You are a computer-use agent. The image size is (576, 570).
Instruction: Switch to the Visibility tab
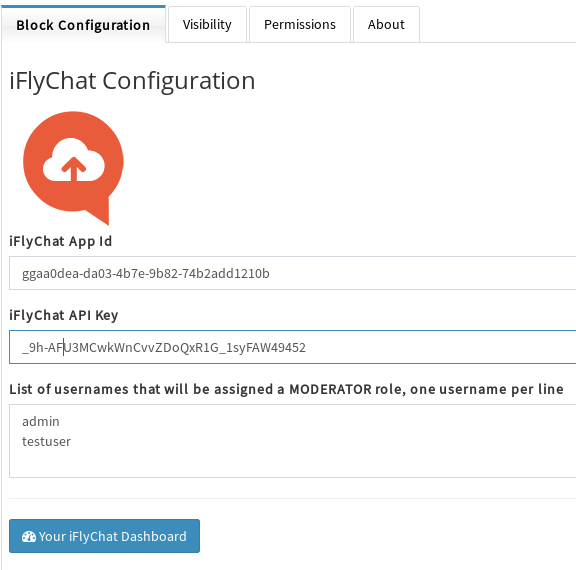[x=207, y=25]
